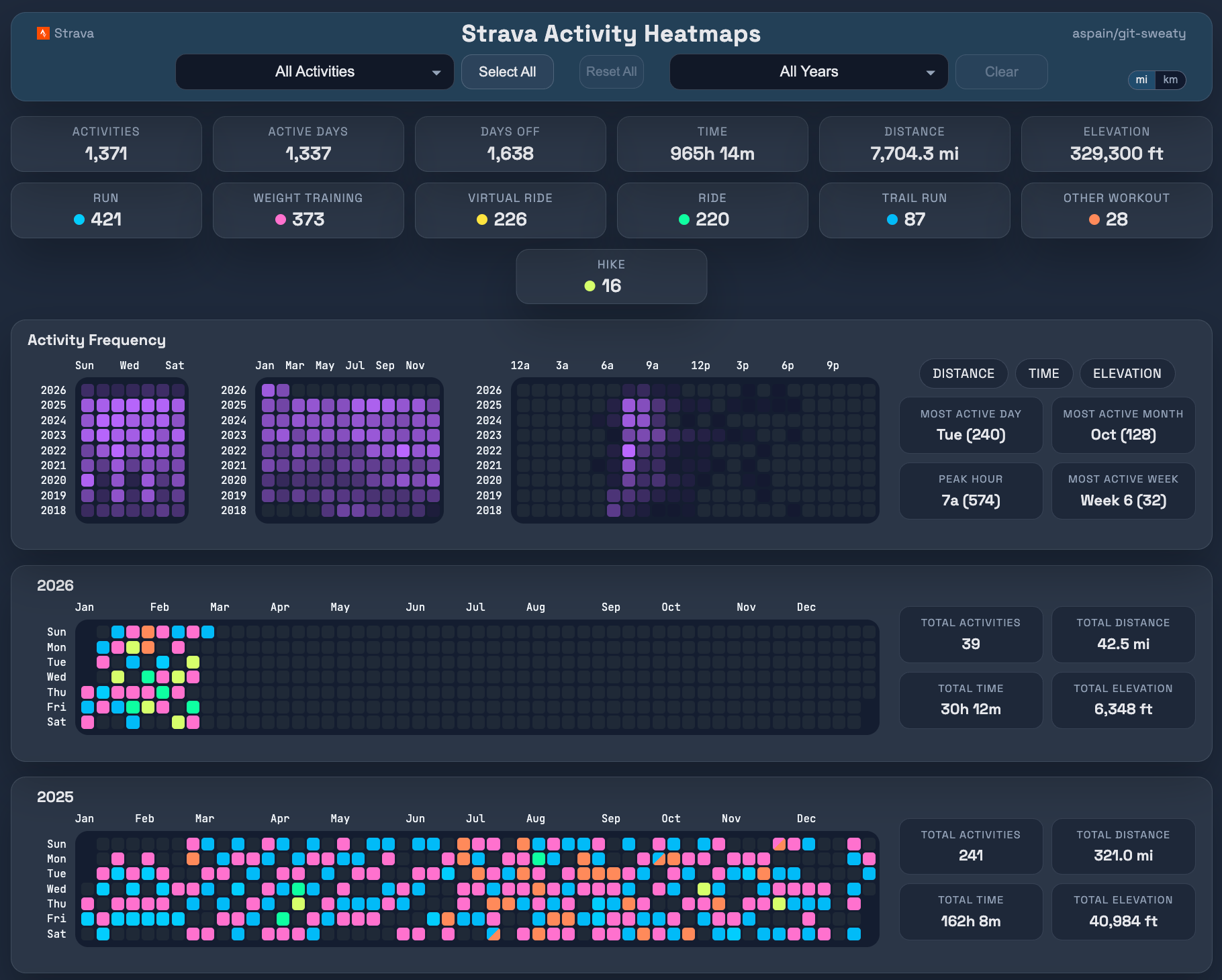1222x980 pixels.
Task: Switch to the DISTANCE metric tab
Action: pyautogui.click(x=963, y=374)
